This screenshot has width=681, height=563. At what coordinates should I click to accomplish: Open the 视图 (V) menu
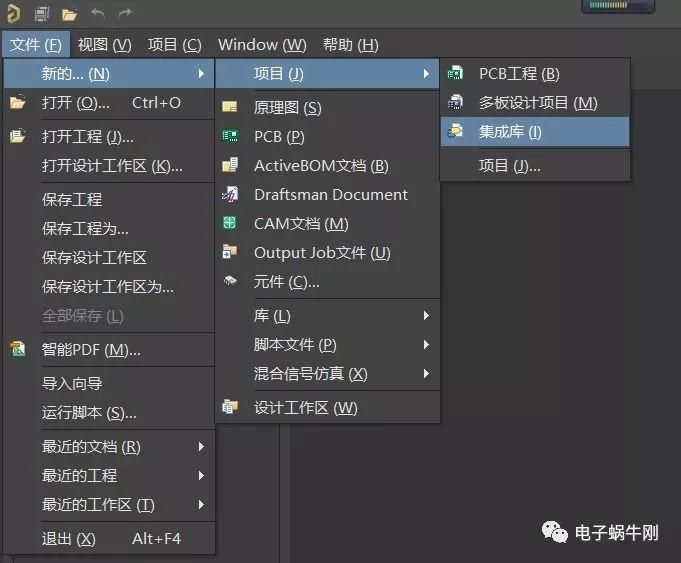pyautogui.click(x=105, y=44)
